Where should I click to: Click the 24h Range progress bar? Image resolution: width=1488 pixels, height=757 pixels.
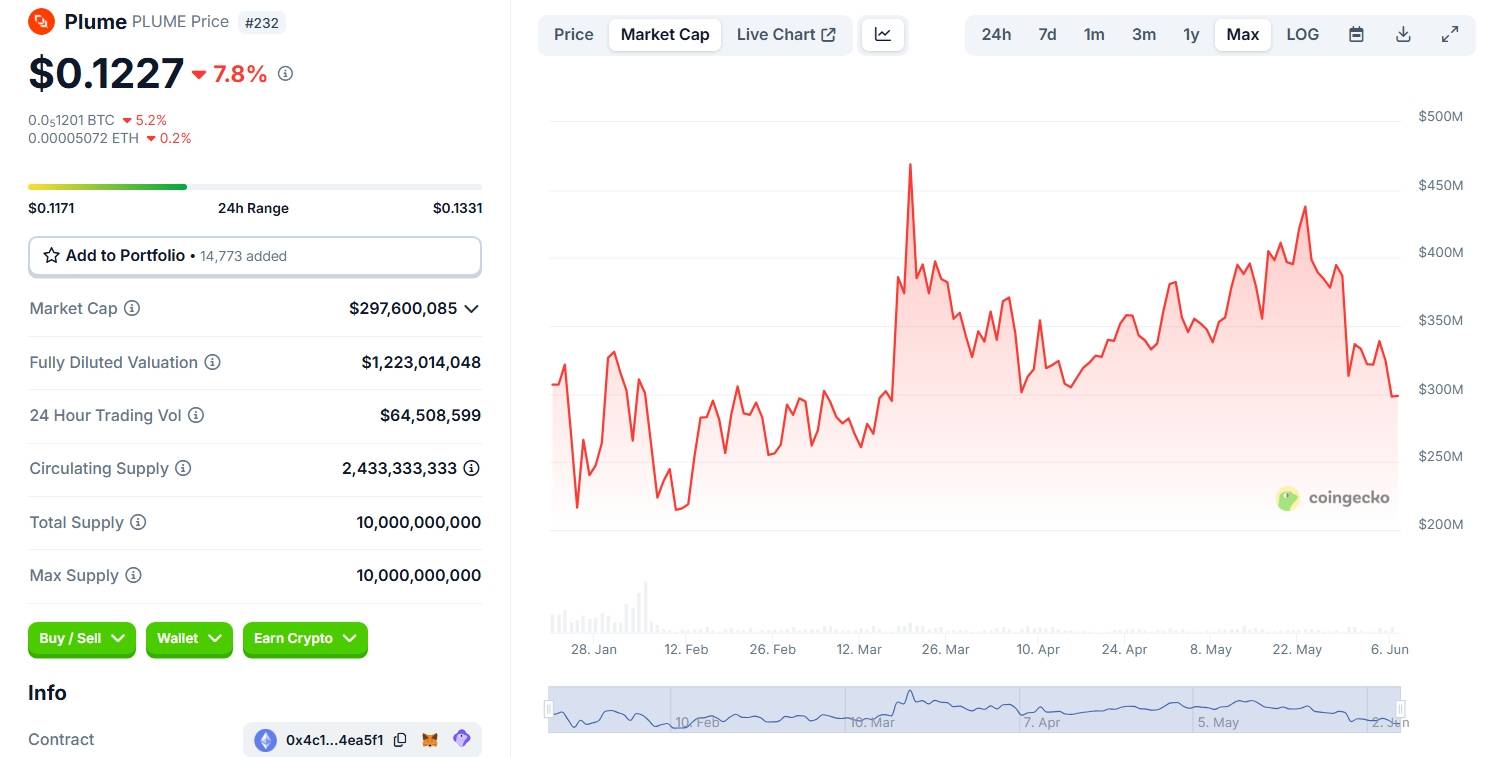point(255,187)
